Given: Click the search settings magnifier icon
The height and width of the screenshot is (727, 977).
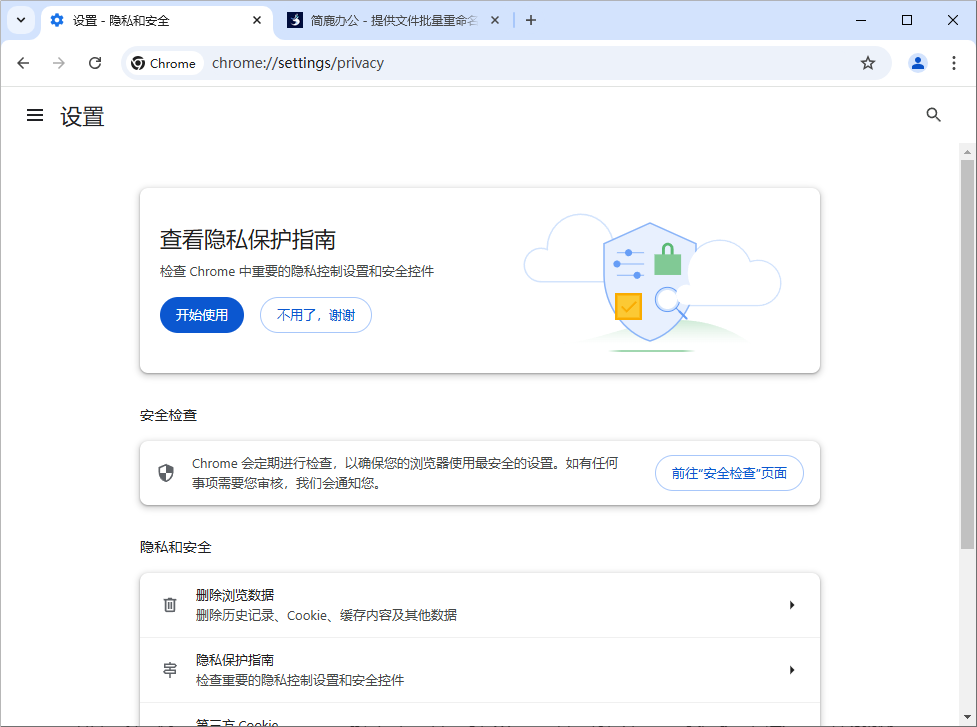Looking at the screenshot, I should tap(933, 114).
